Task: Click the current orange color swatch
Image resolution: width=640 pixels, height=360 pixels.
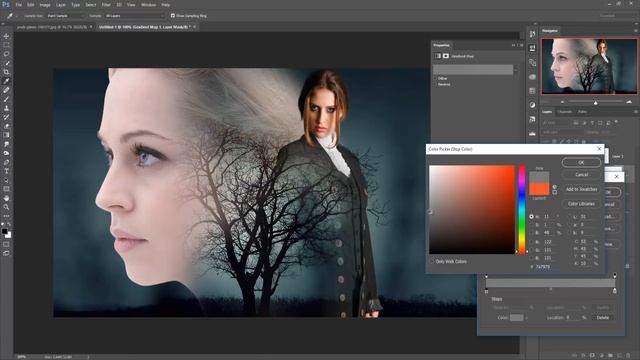Action: coord(539,189)
